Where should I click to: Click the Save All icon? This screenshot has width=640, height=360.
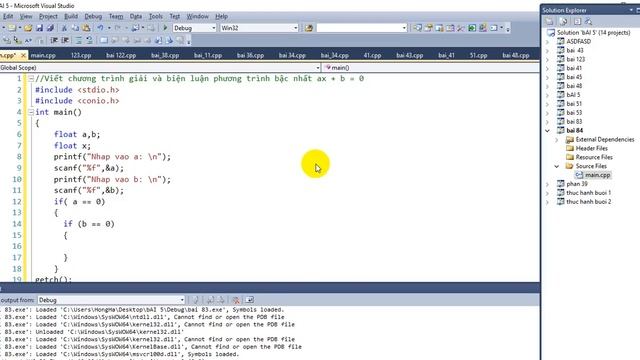coord(50,28)
